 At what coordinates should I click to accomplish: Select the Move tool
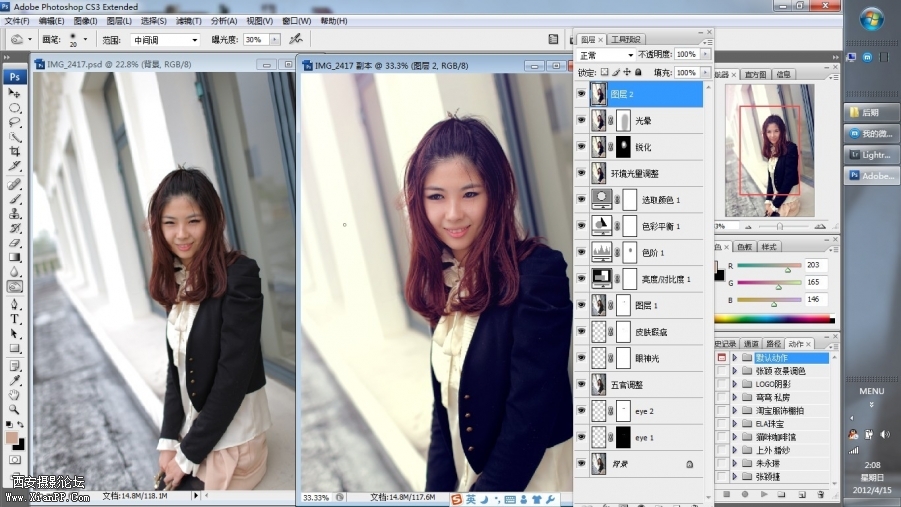click(15, 93)
